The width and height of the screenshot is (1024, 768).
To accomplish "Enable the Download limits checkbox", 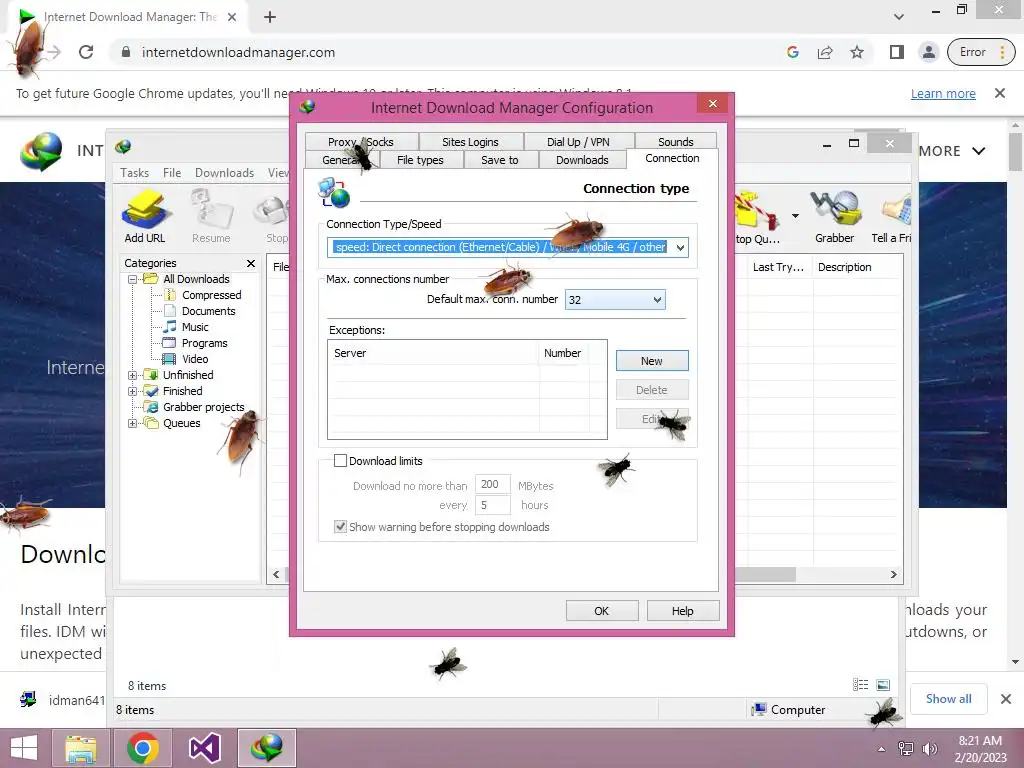I will click(x=340, y=460).
